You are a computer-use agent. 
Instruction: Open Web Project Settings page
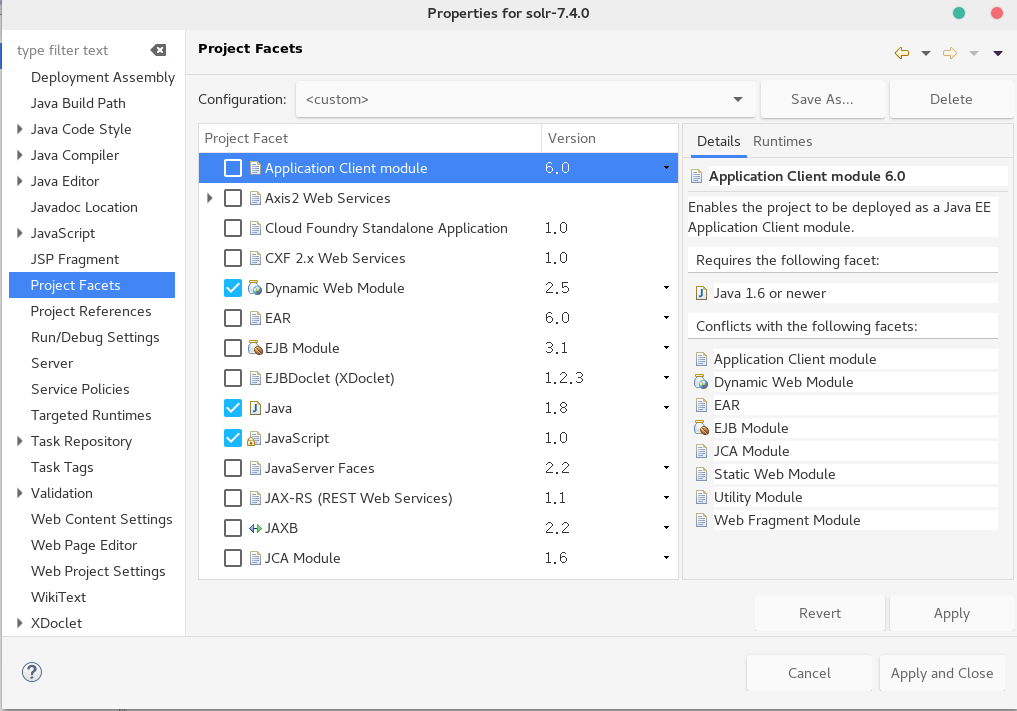coord(98,571)
